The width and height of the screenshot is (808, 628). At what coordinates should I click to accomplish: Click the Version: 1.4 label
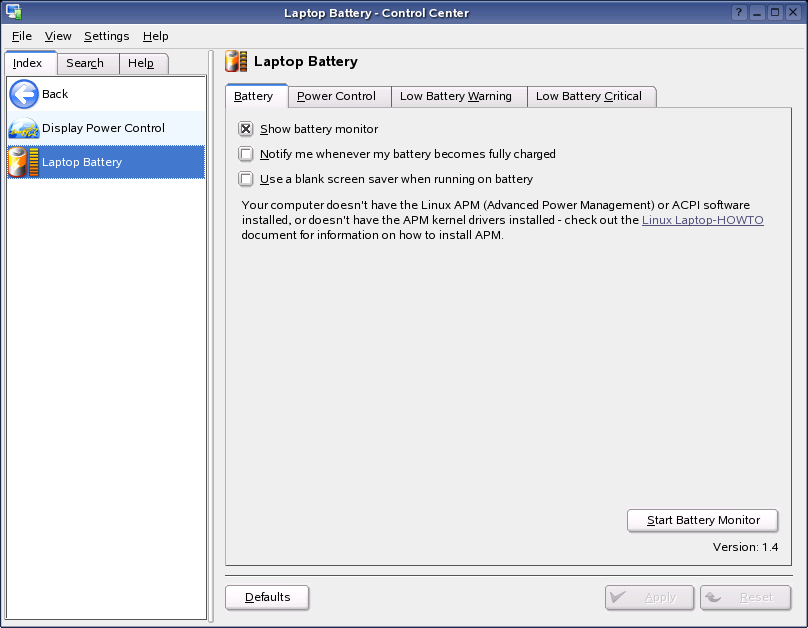click(745, 547)
